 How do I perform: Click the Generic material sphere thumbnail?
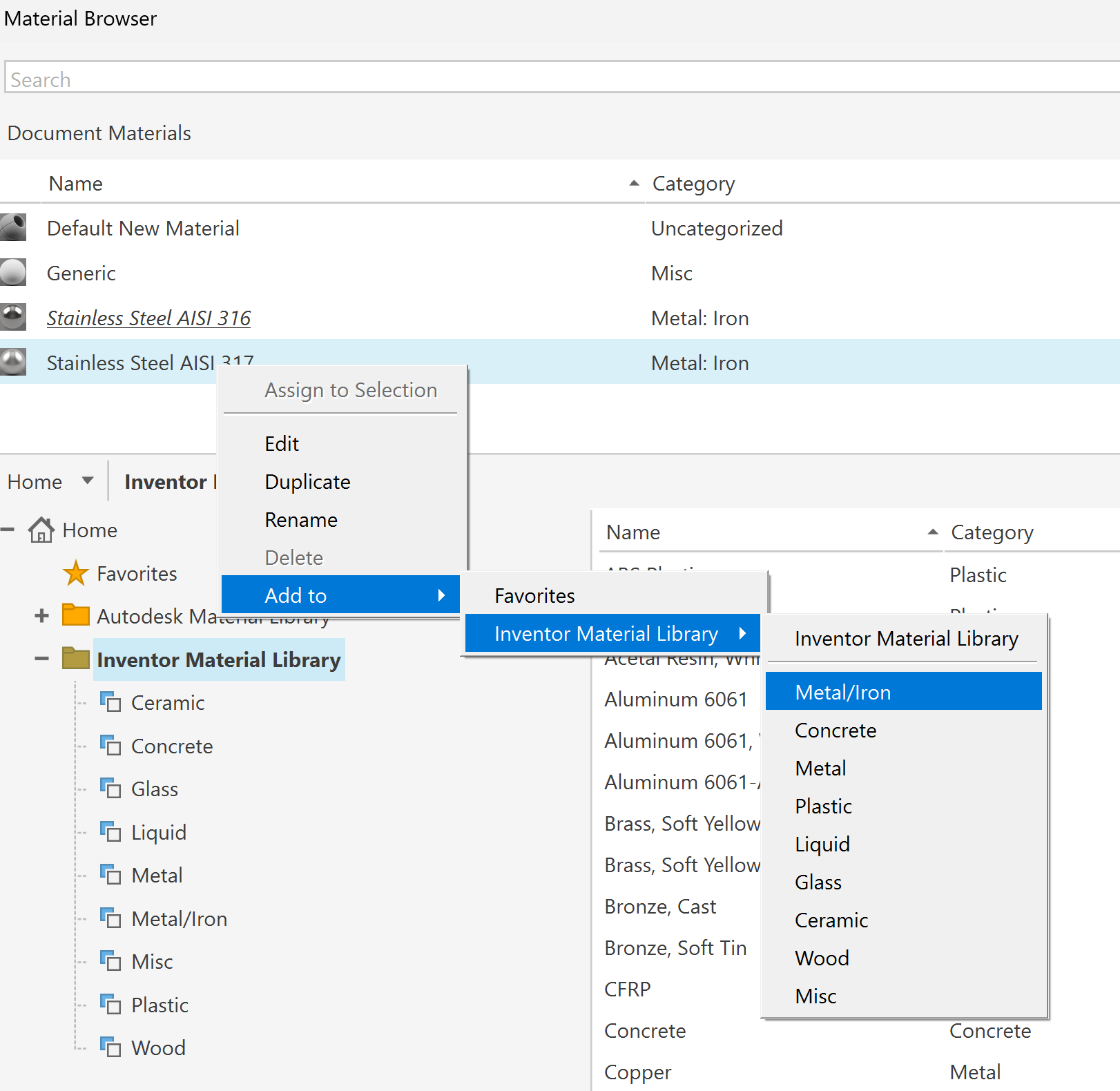(x=13, y=273)
